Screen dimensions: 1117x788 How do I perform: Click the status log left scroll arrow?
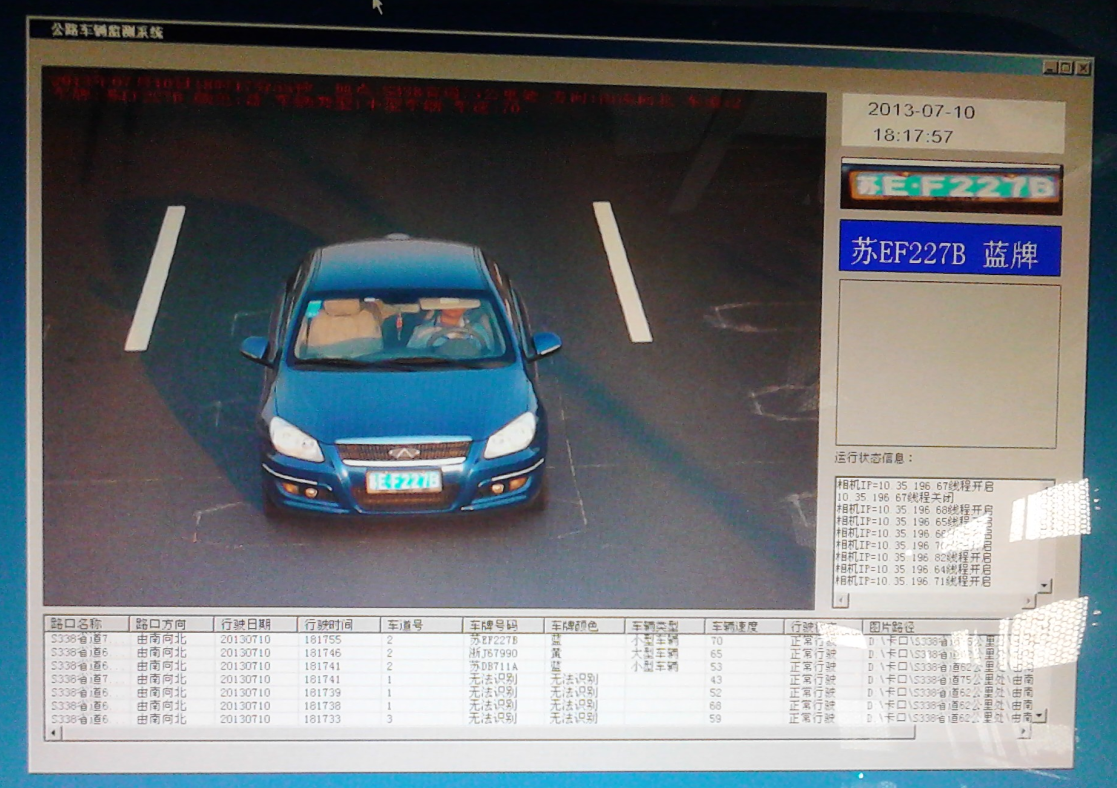coord(841,600)
